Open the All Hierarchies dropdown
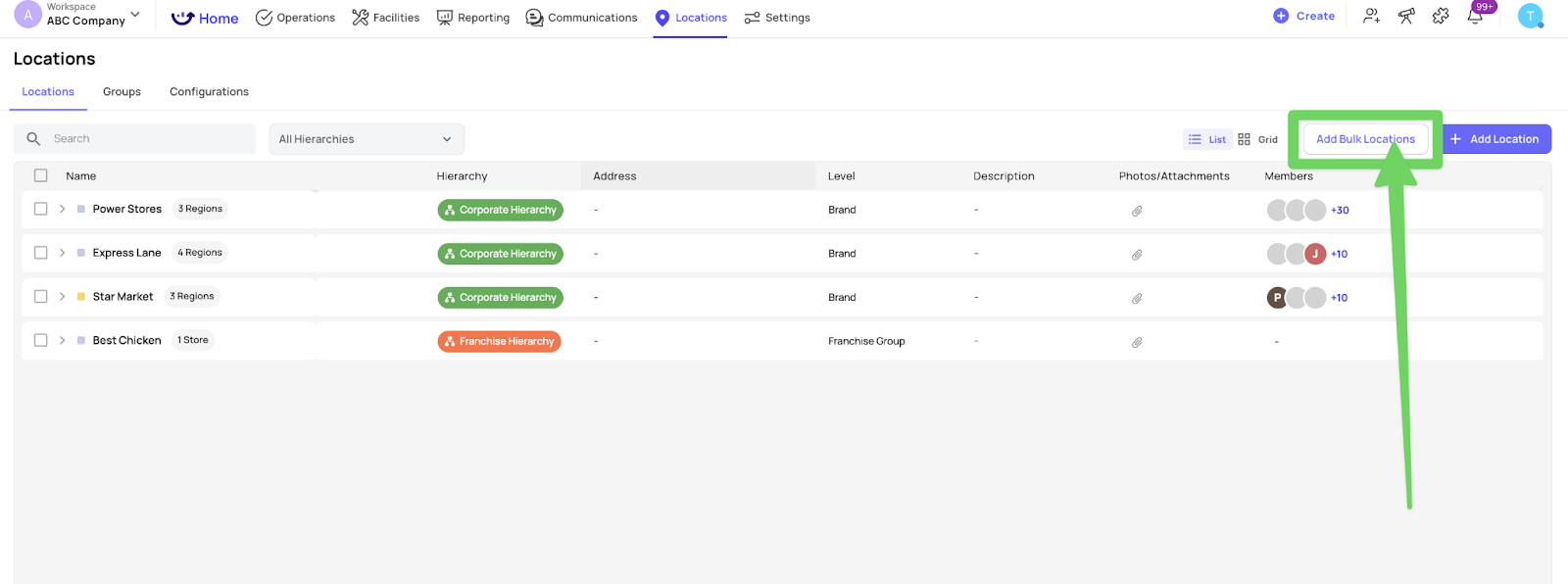1568x584 pixels. tap(366, 139)
